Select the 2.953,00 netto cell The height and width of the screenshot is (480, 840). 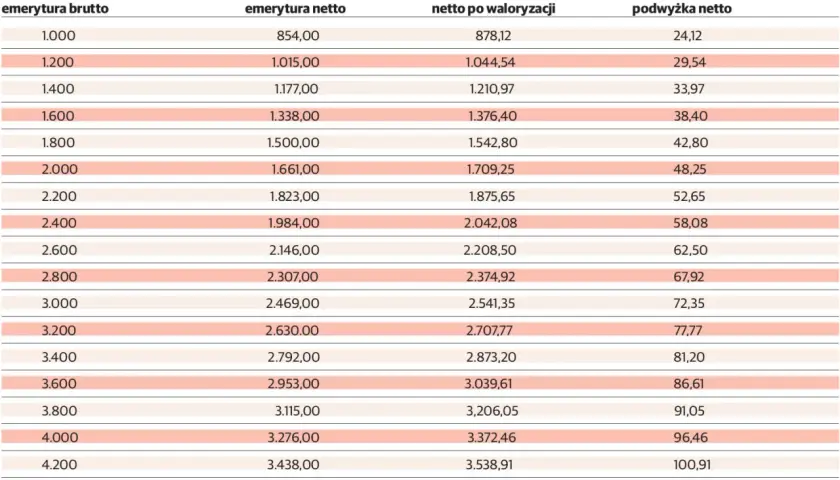(x=294, y=384)
